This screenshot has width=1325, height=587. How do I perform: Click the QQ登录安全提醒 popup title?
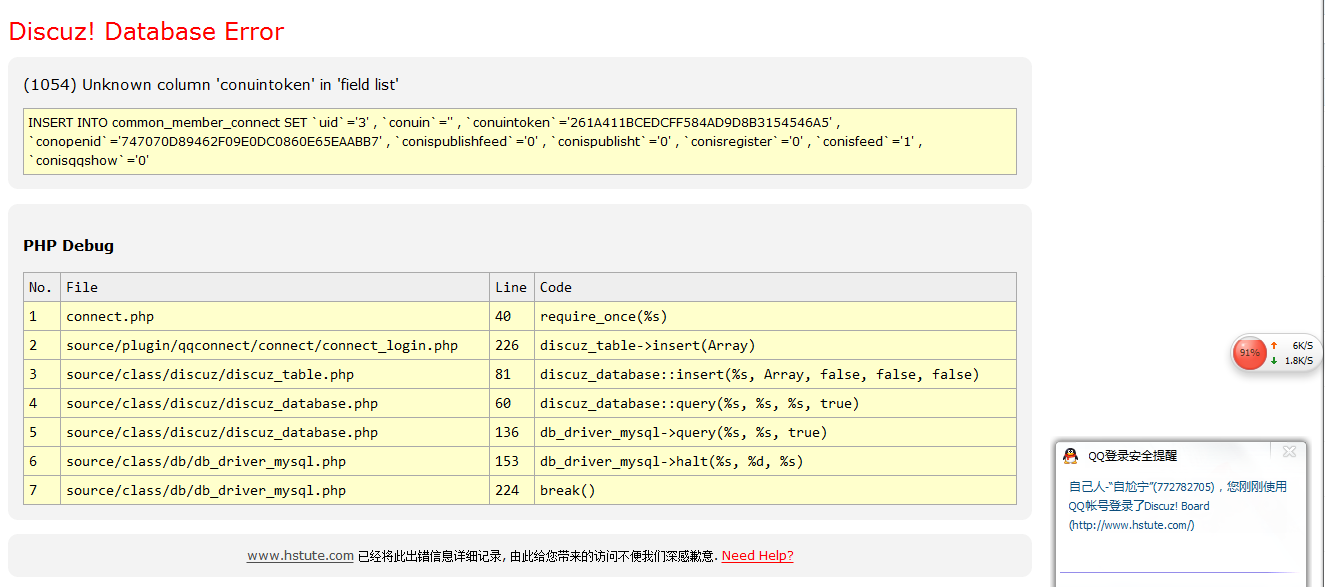tap(1132, 456)
